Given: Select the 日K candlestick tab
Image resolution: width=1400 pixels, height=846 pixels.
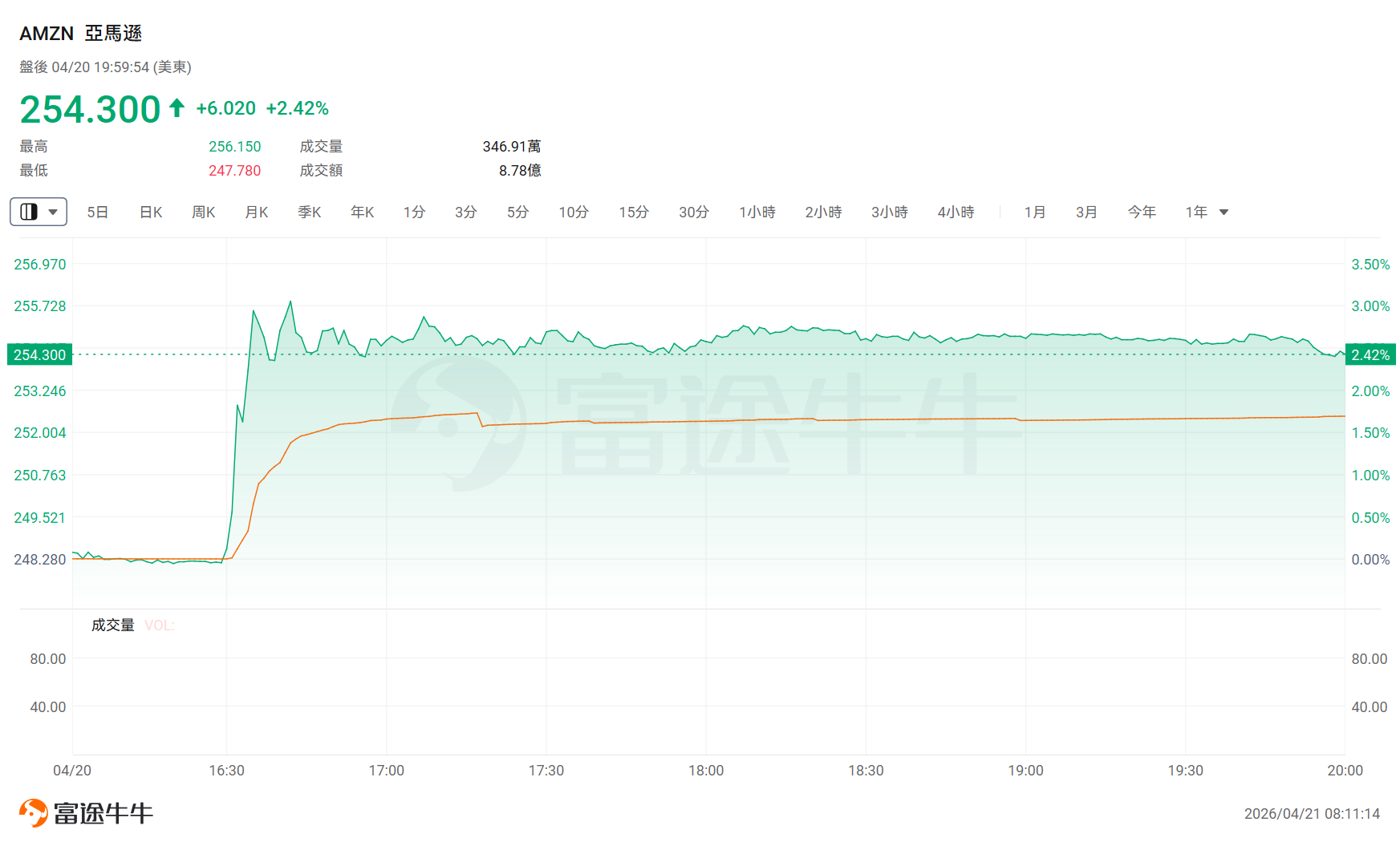Looking at the screenshot, I should [151, 213].
